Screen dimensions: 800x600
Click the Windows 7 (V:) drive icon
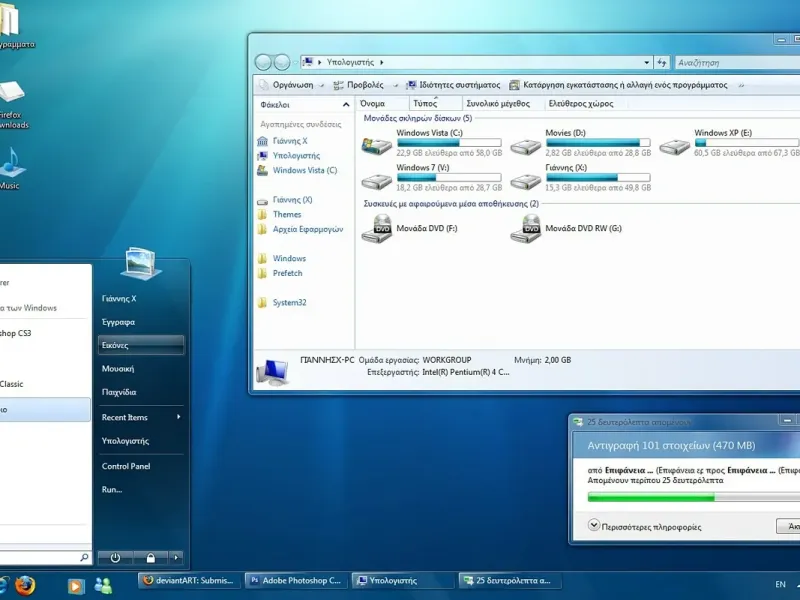click(376, 181)
